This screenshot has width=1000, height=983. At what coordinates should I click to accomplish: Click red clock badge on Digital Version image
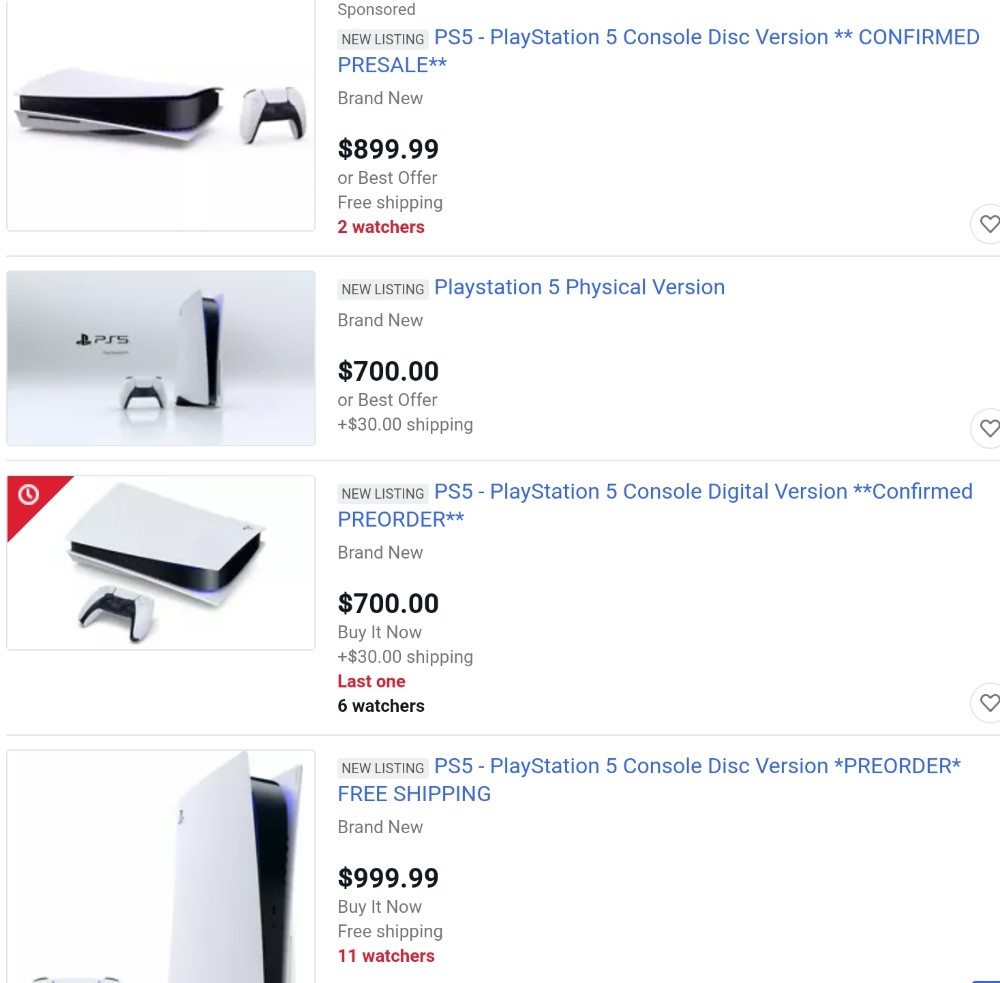pyautogui.click(x=29, y=495)
